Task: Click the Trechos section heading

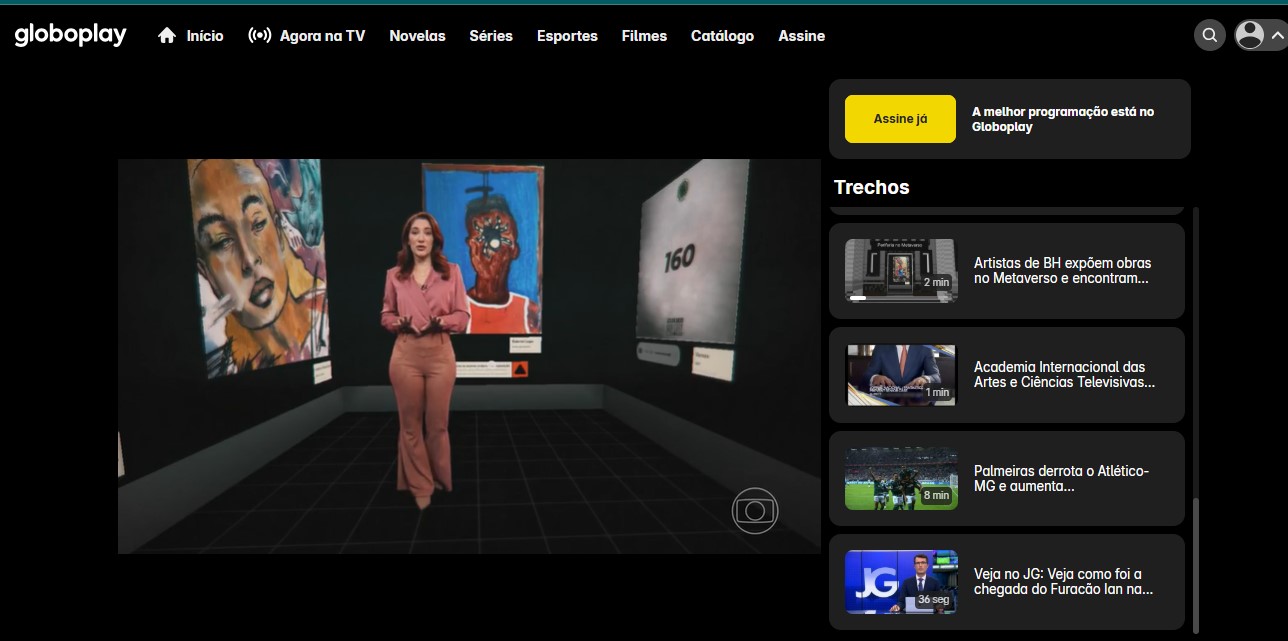Action: (872, 187)
